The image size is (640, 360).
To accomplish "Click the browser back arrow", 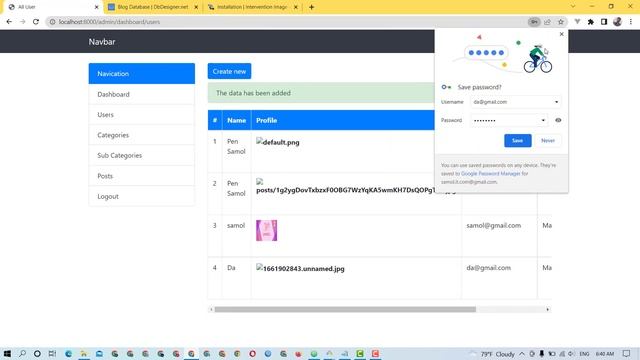I will (9, 22).
